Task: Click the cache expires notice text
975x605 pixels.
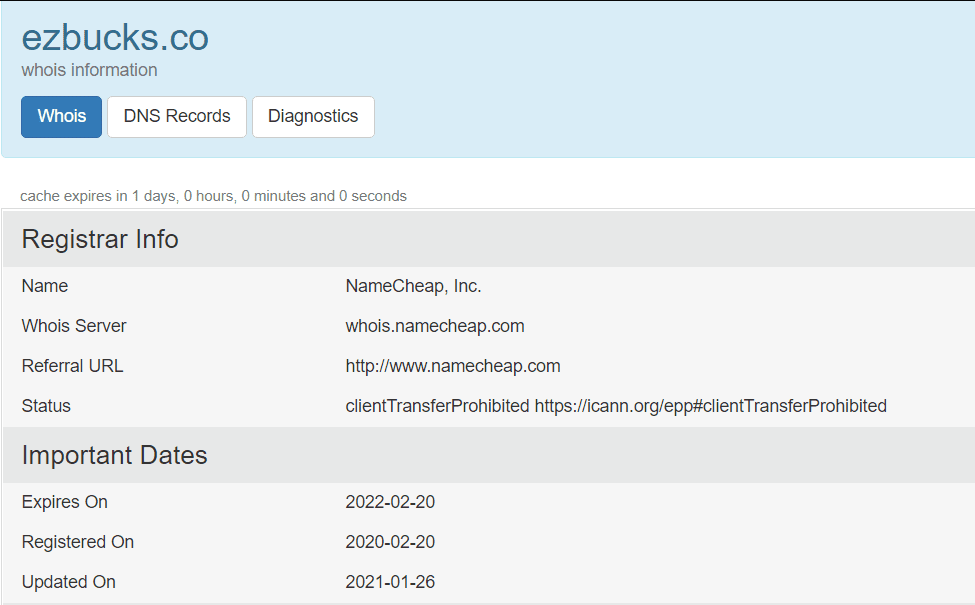Action: click(213, 196)
